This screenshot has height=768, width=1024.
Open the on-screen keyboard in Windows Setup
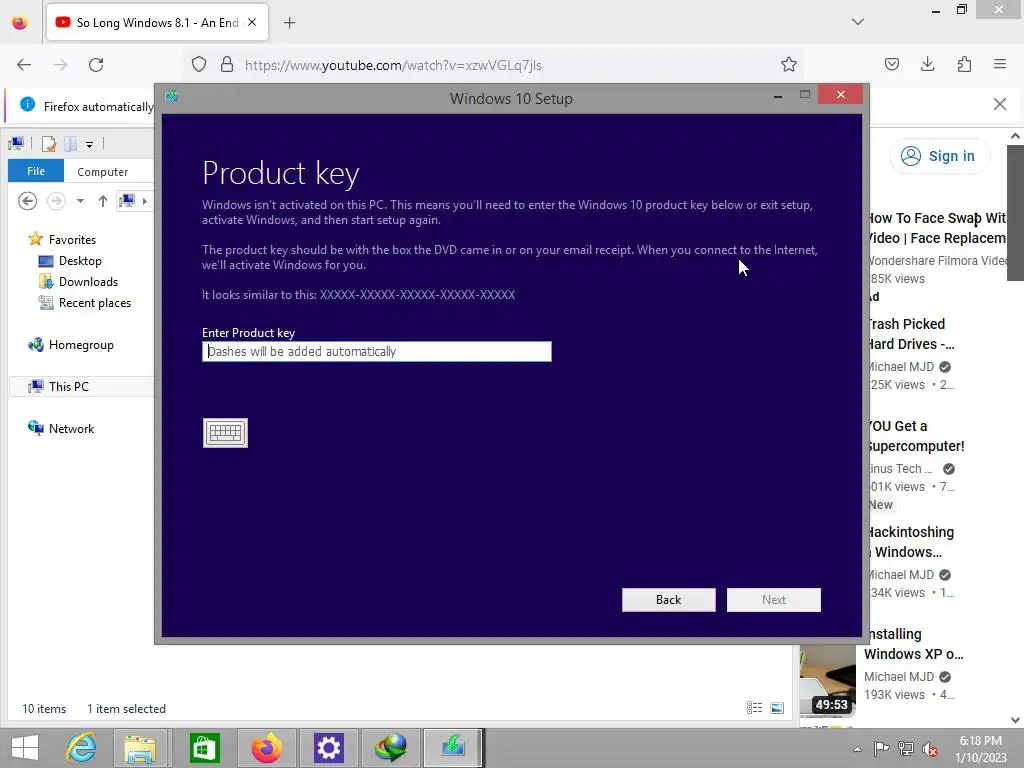pos(225,433)
